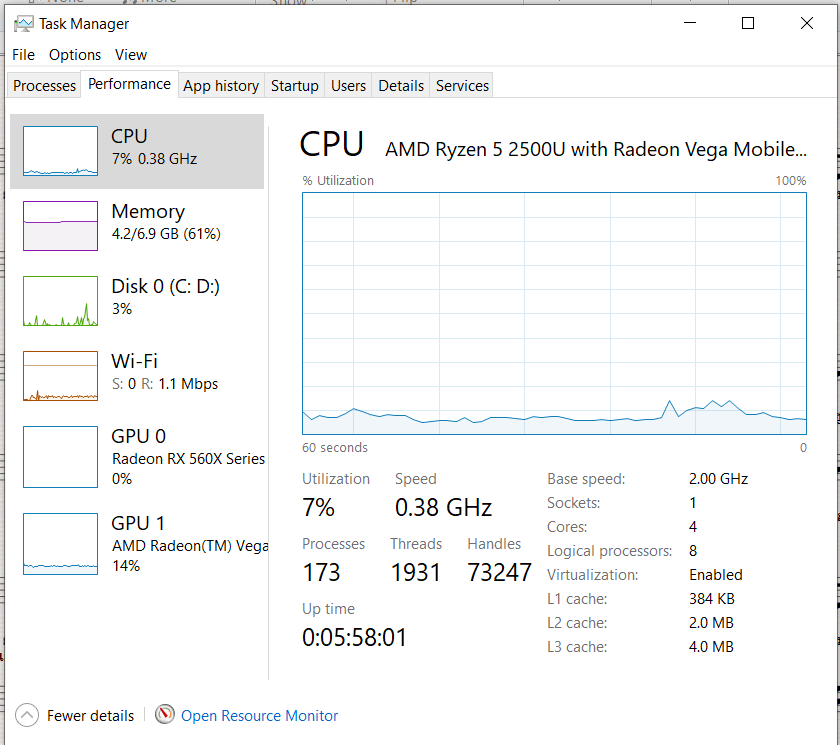Switch to the Users tab

[x=348, y=86]
